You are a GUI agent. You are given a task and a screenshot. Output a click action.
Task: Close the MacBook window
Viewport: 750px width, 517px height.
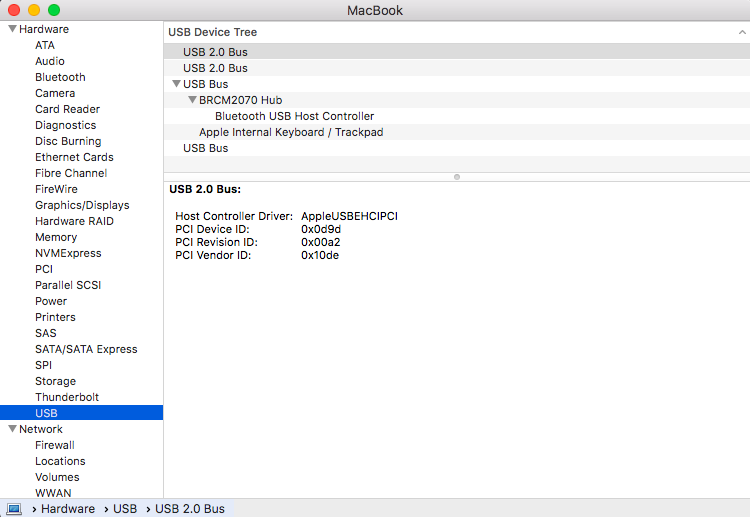pyautogui.click(x=14, y=10)
